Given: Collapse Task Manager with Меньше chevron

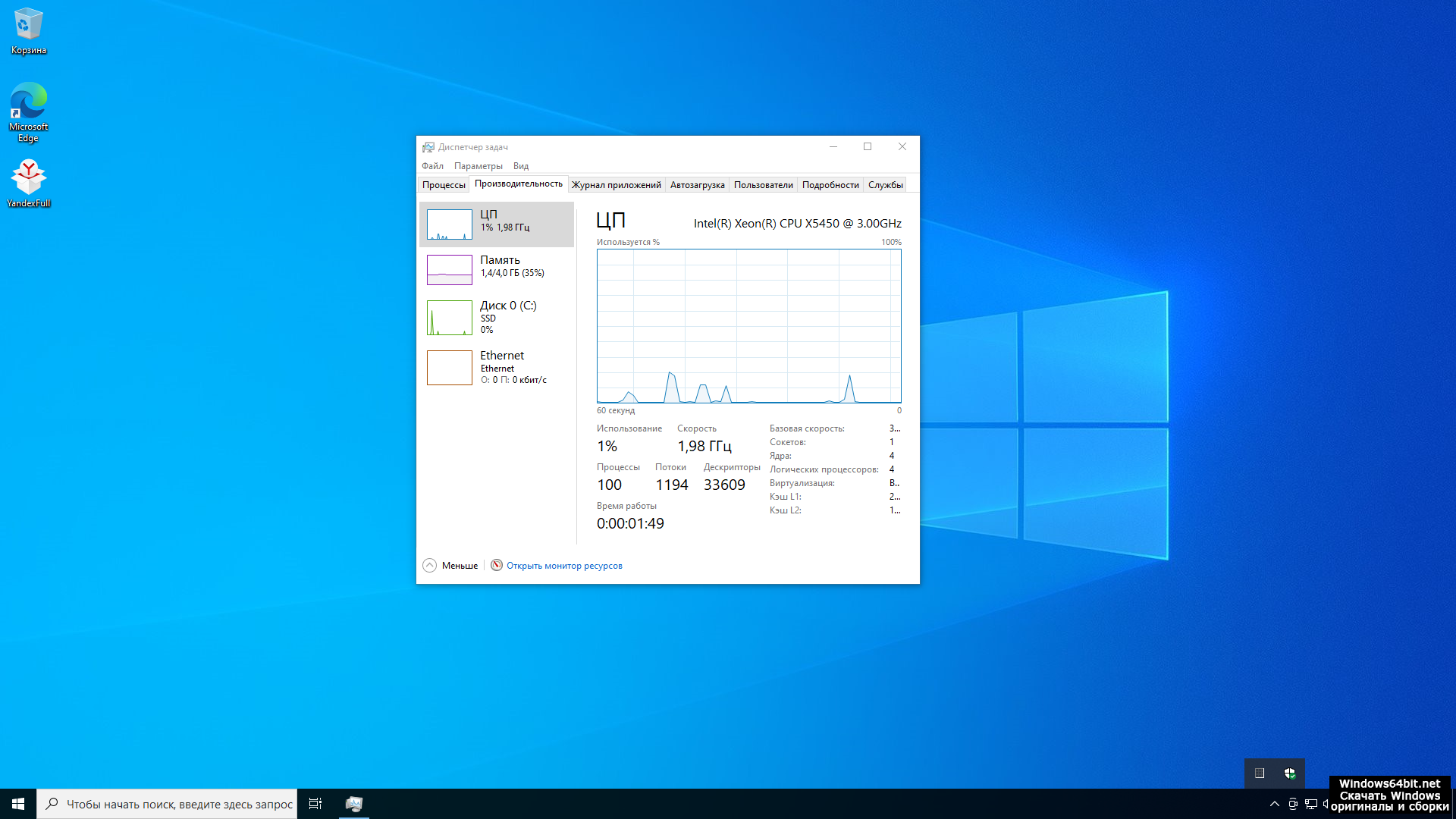Looking at the screenshot, I should tap(430, 566).
